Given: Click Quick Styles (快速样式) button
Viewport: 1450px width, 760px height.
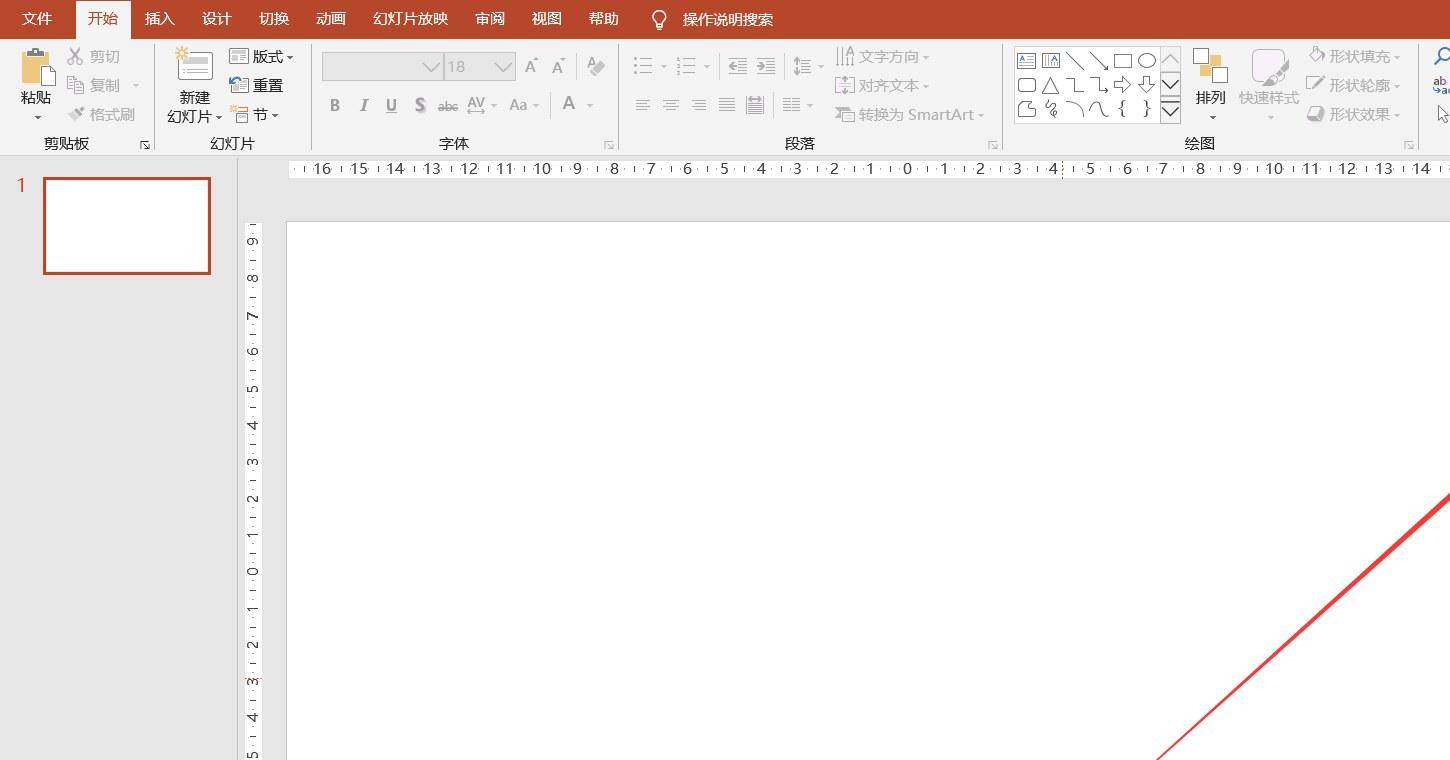Looking at the screenshot, I should pos(1269,85).
